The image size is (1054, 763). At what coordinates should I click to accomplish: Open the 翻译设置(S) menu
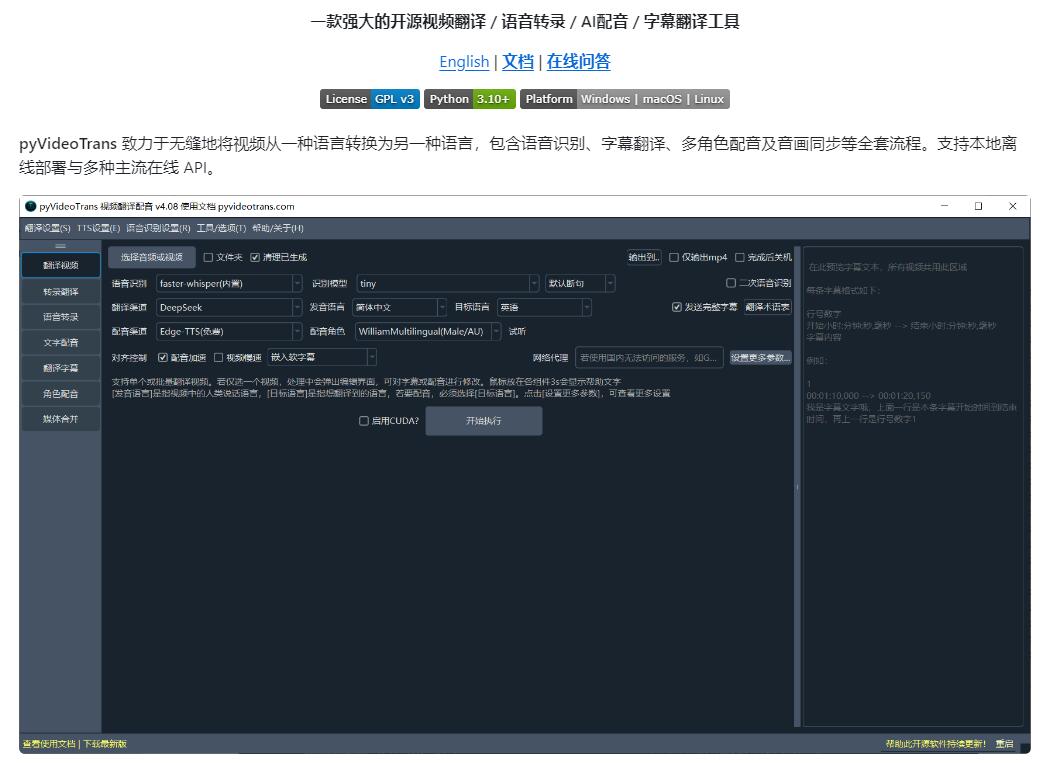(x=47, y=229)
